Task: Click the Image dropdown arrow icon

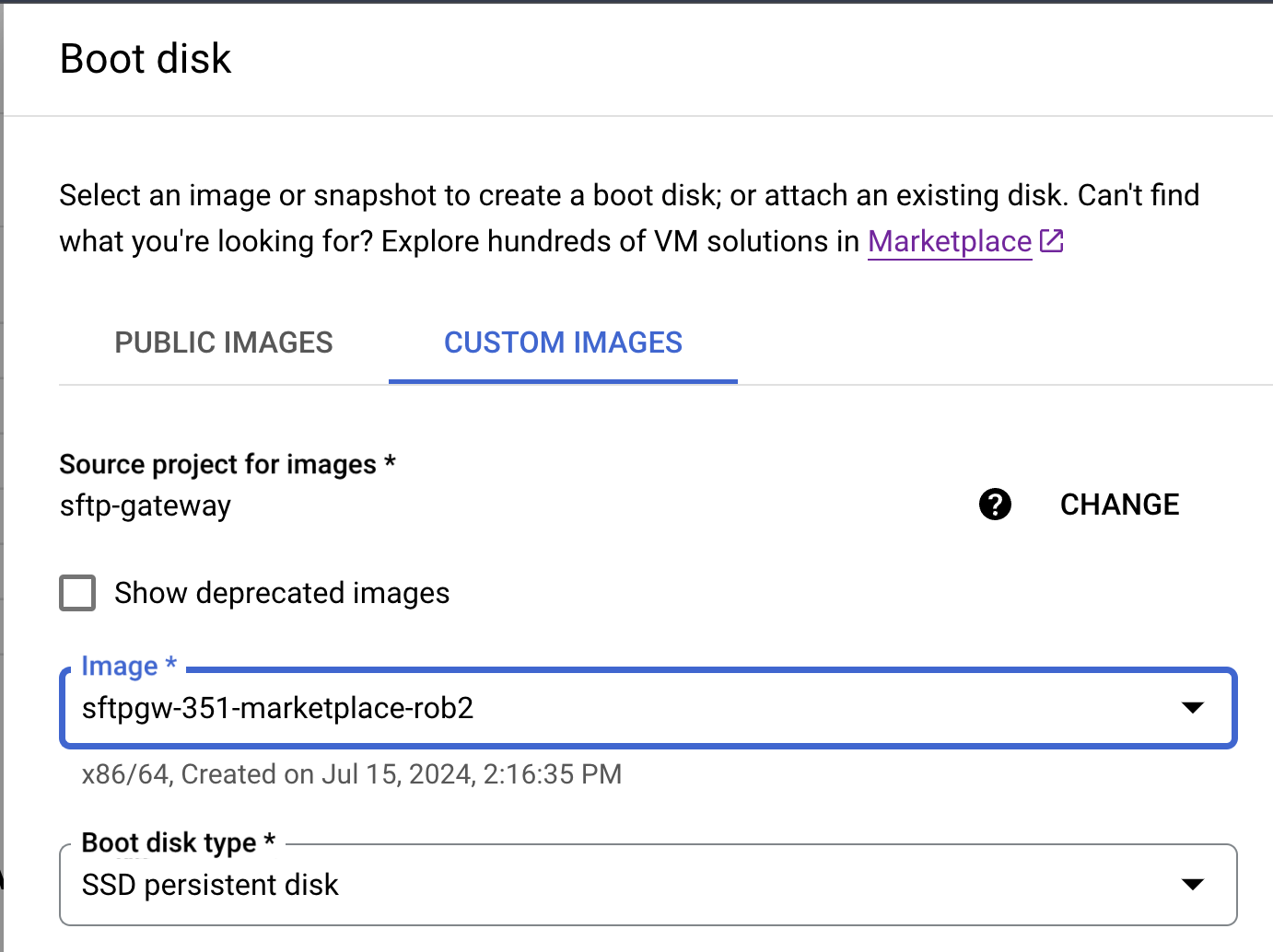Action: click(1194, 708)
